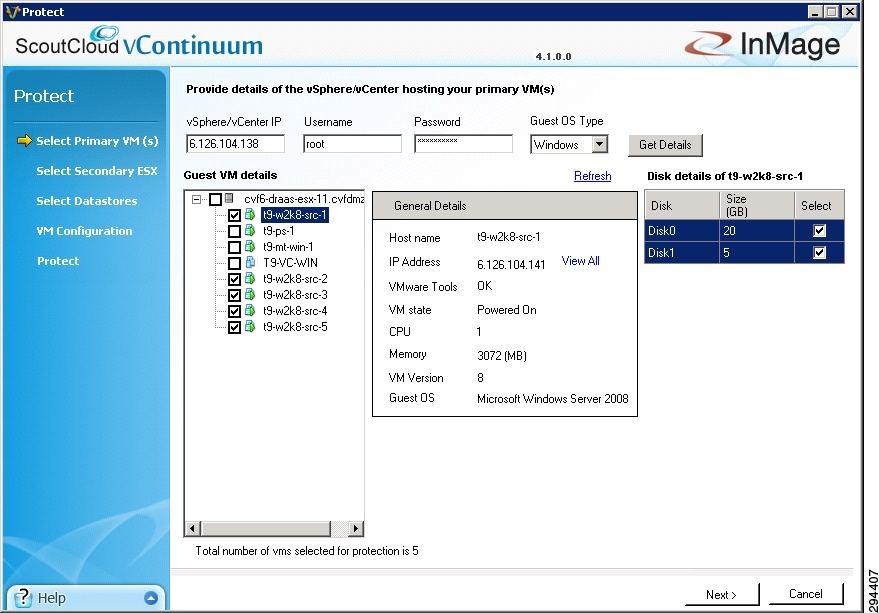Go to Select Primary VM(s) step
Image resolution: width=879 pixels, height=613 pixels.
coord(97,141)
